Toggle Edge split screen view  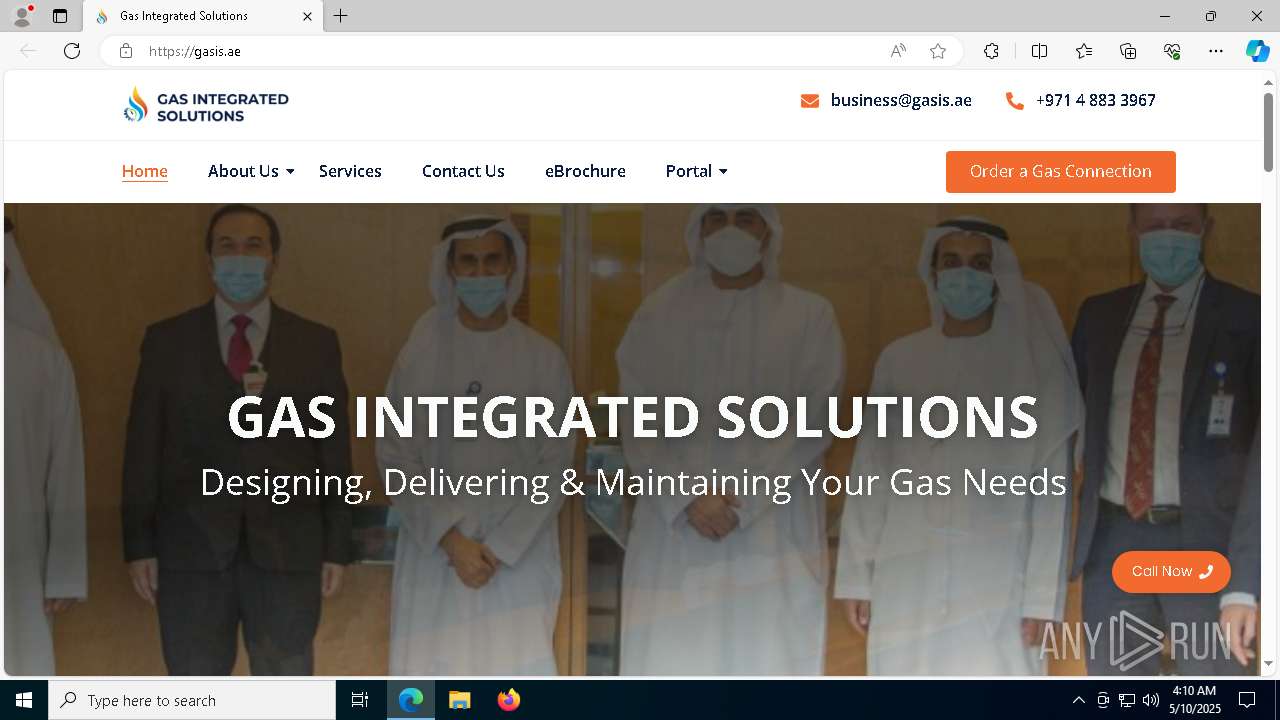point(1039,51)
